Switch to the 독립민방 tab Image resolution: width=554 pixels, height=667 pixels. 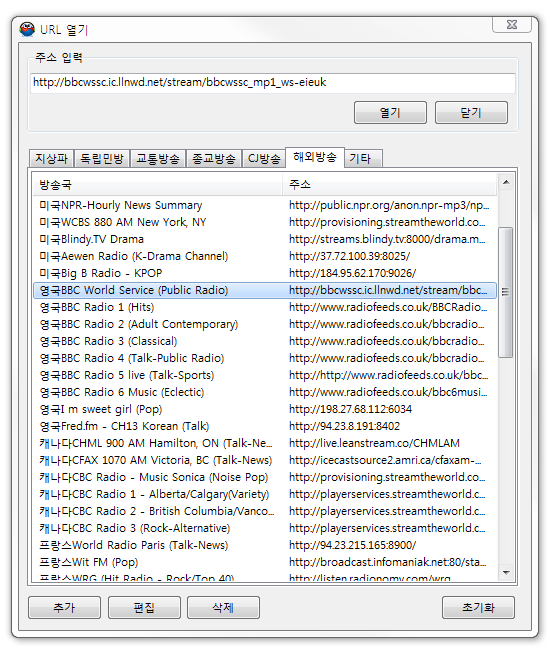coord(102,159)
